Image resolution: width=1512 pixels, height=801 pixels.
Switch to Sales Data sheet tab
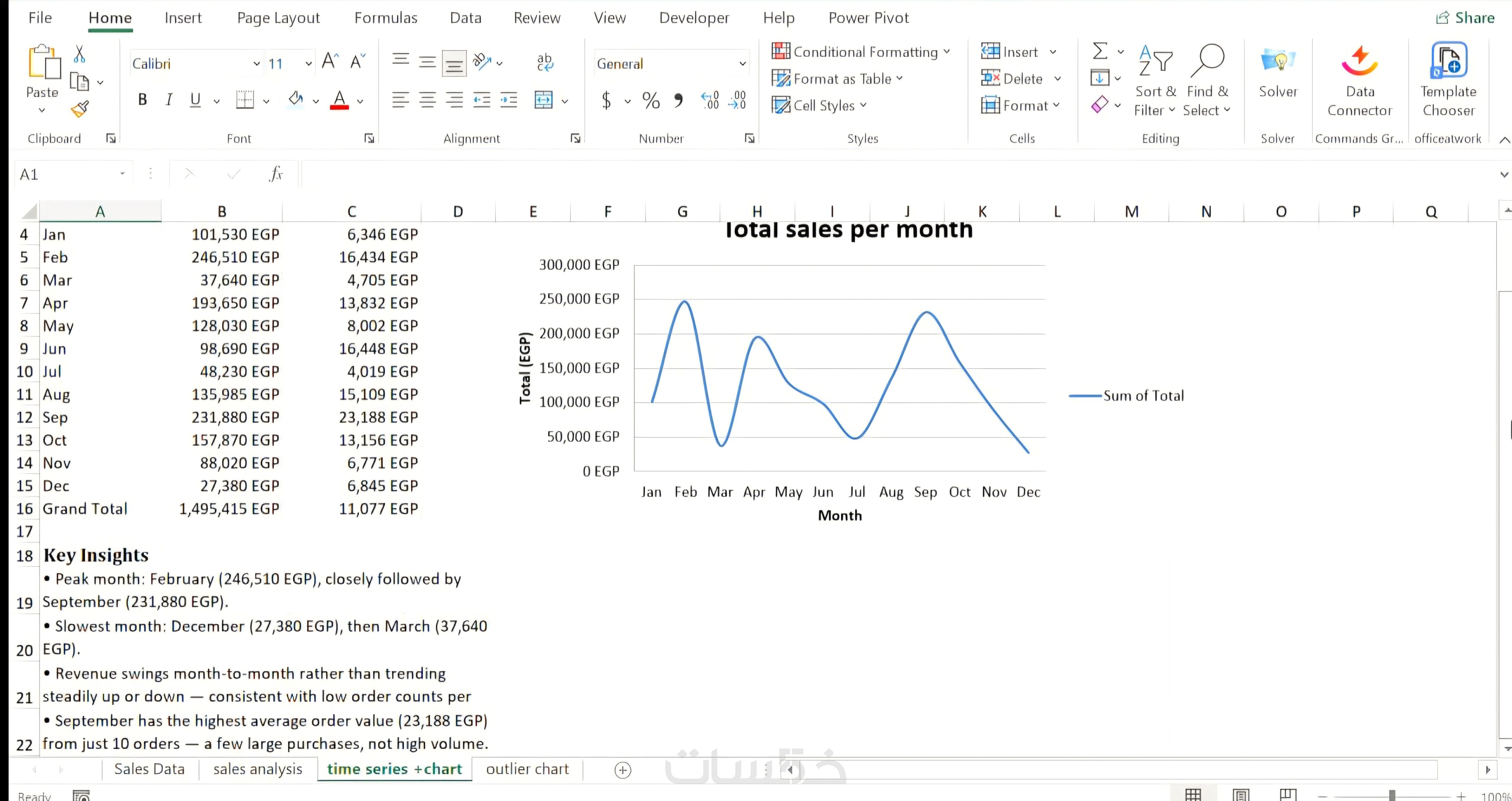[x=149, y=769]
